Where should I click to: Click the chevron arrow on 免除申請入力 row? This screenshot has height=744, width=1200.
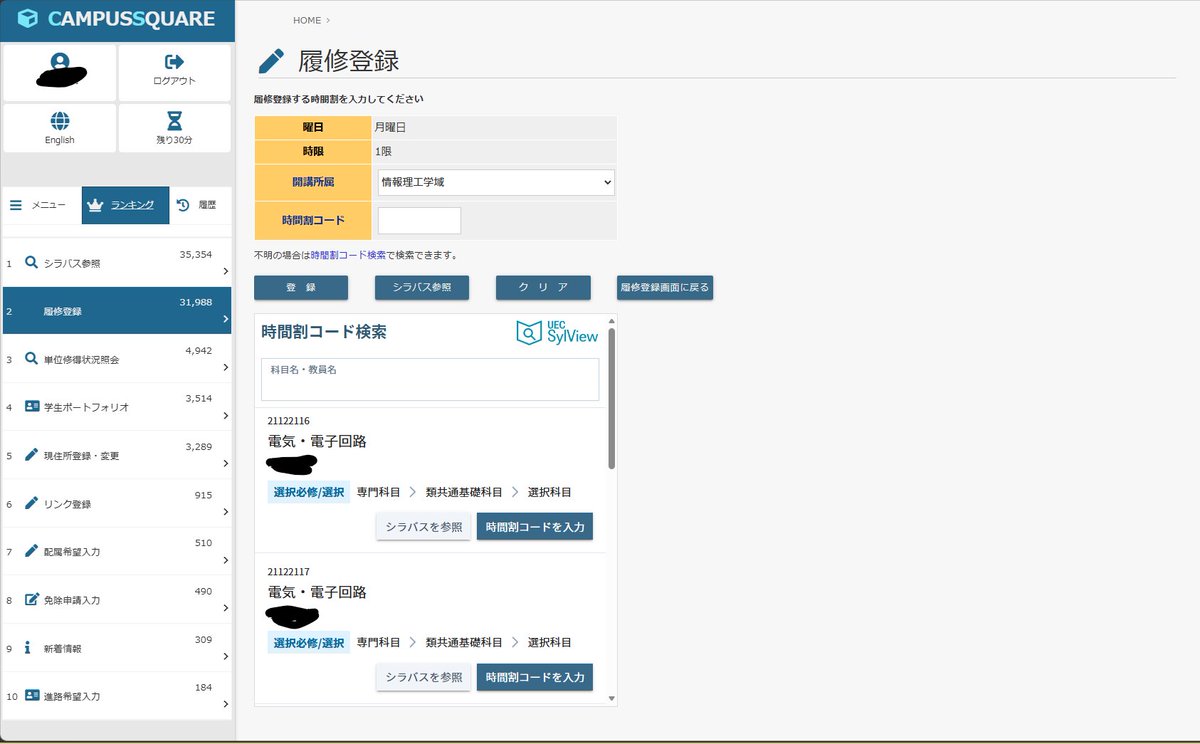[225, 607]
